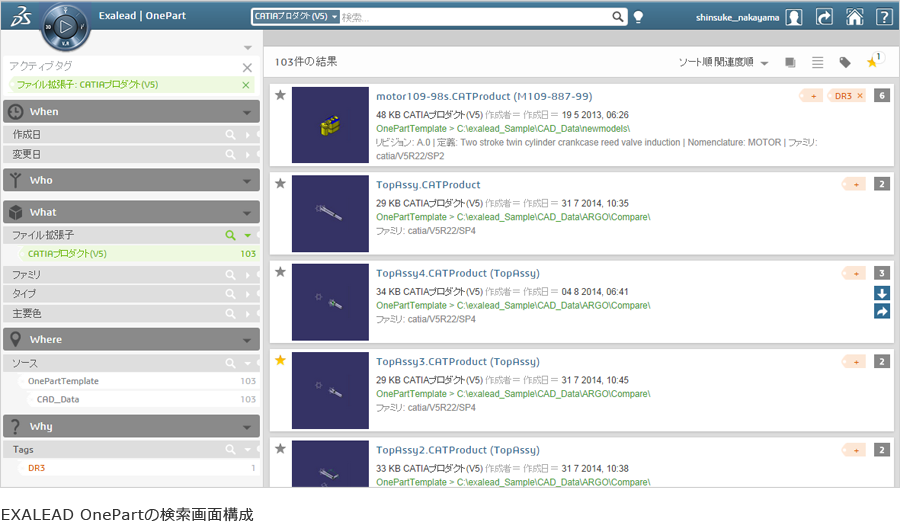Toggle CAD_Data source filter

[x=143, y=400]
